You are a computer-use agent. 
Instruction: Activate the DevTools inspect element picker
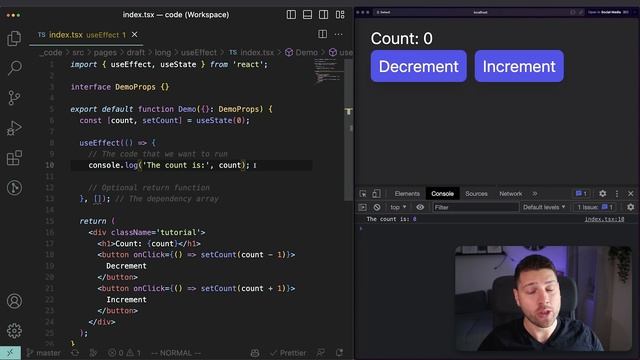pos(363,193)
